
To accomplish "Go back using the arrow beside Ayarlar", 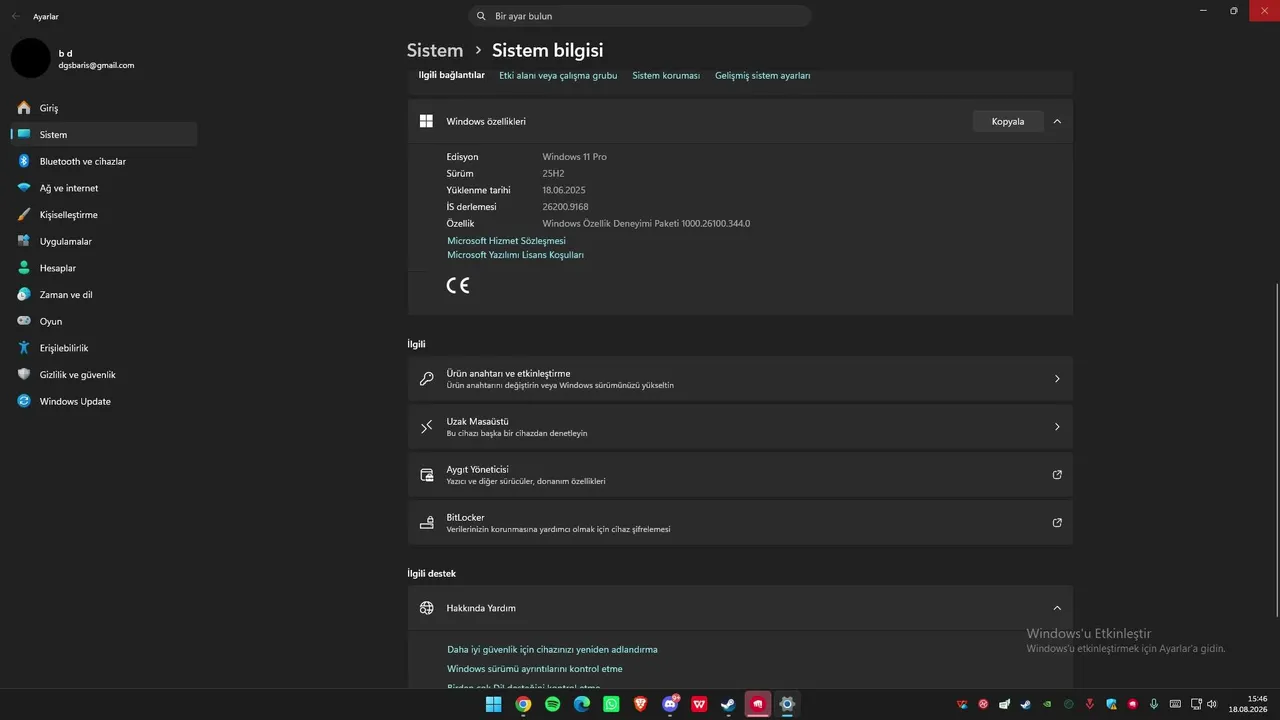I will click(x=15, y=16).
